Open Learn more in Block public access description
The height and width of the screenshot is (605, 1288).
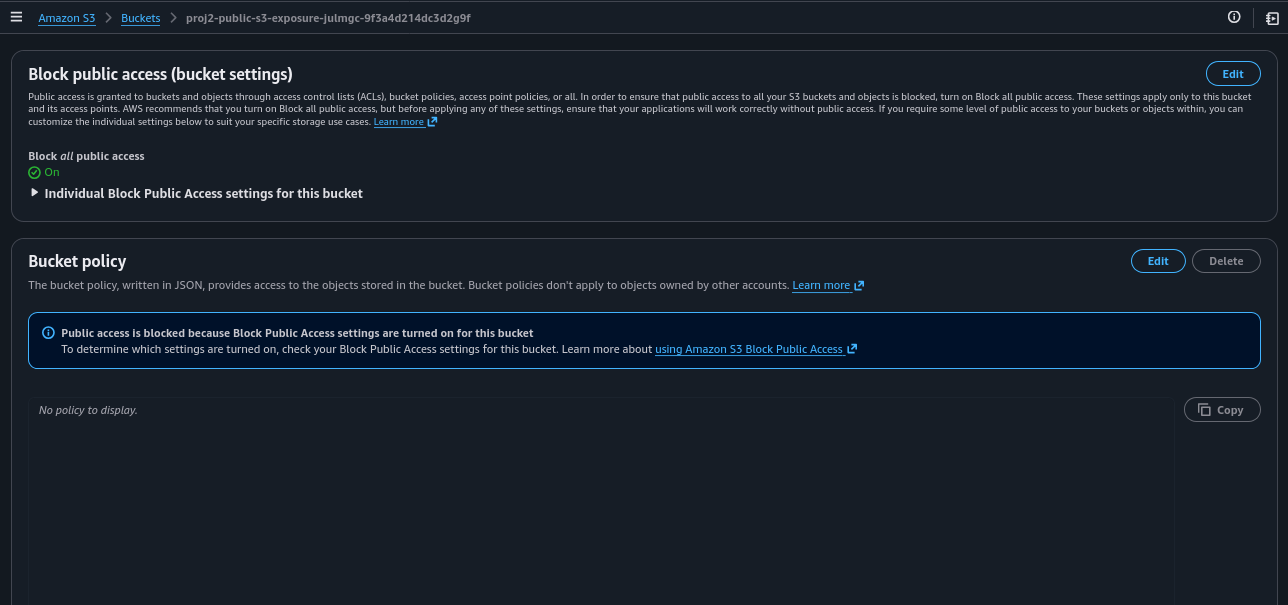[399, 122]
